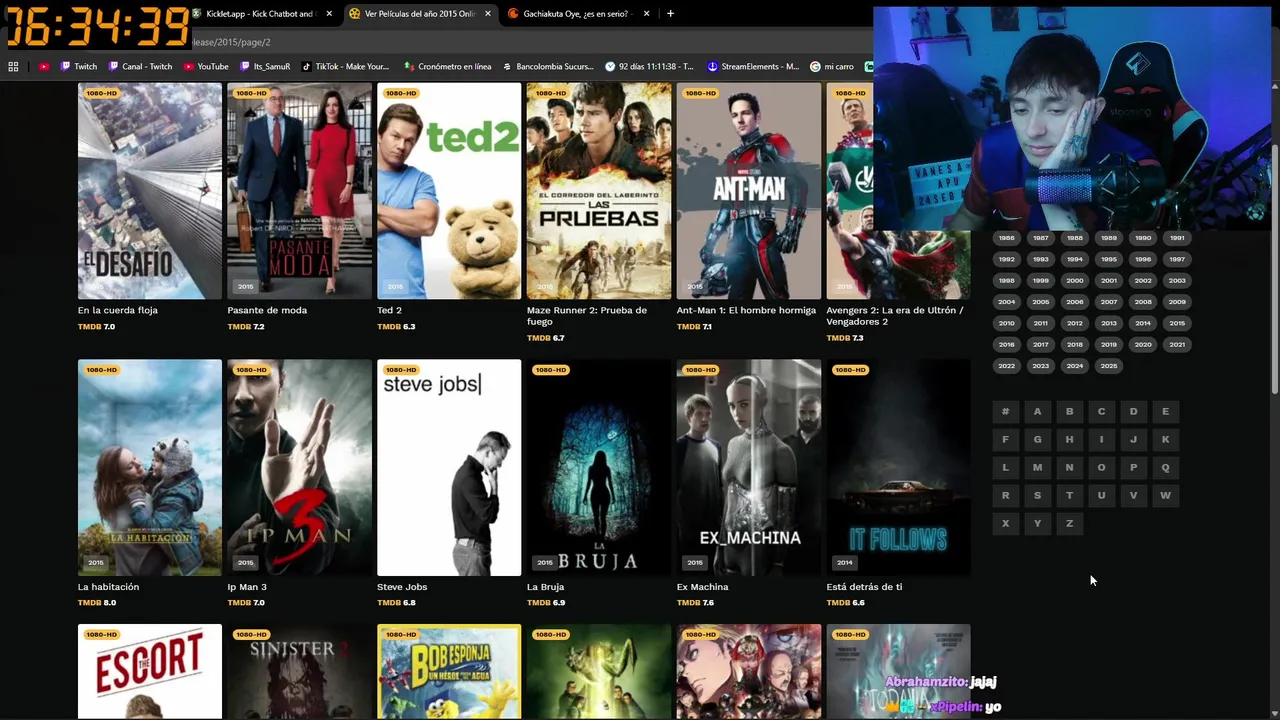
Task: Open the Pasante de moda poster
Action: click(x=299, y=191)
